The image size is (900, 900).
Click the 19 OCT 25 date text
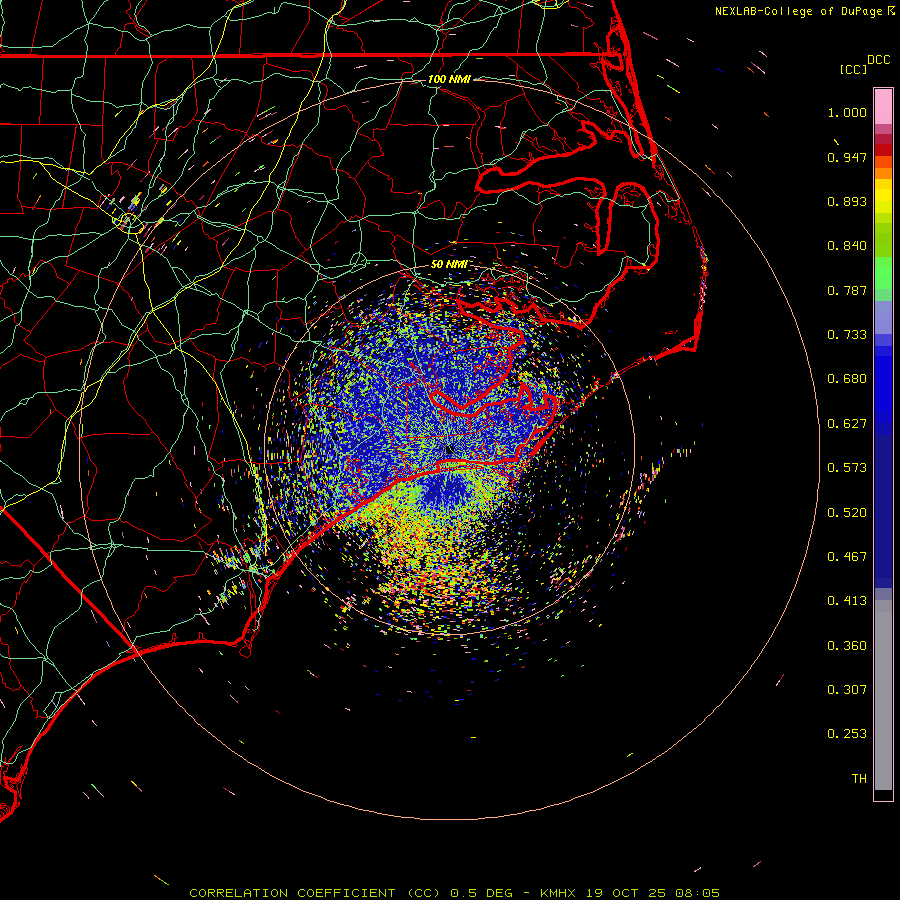click(x=626, y=893)
